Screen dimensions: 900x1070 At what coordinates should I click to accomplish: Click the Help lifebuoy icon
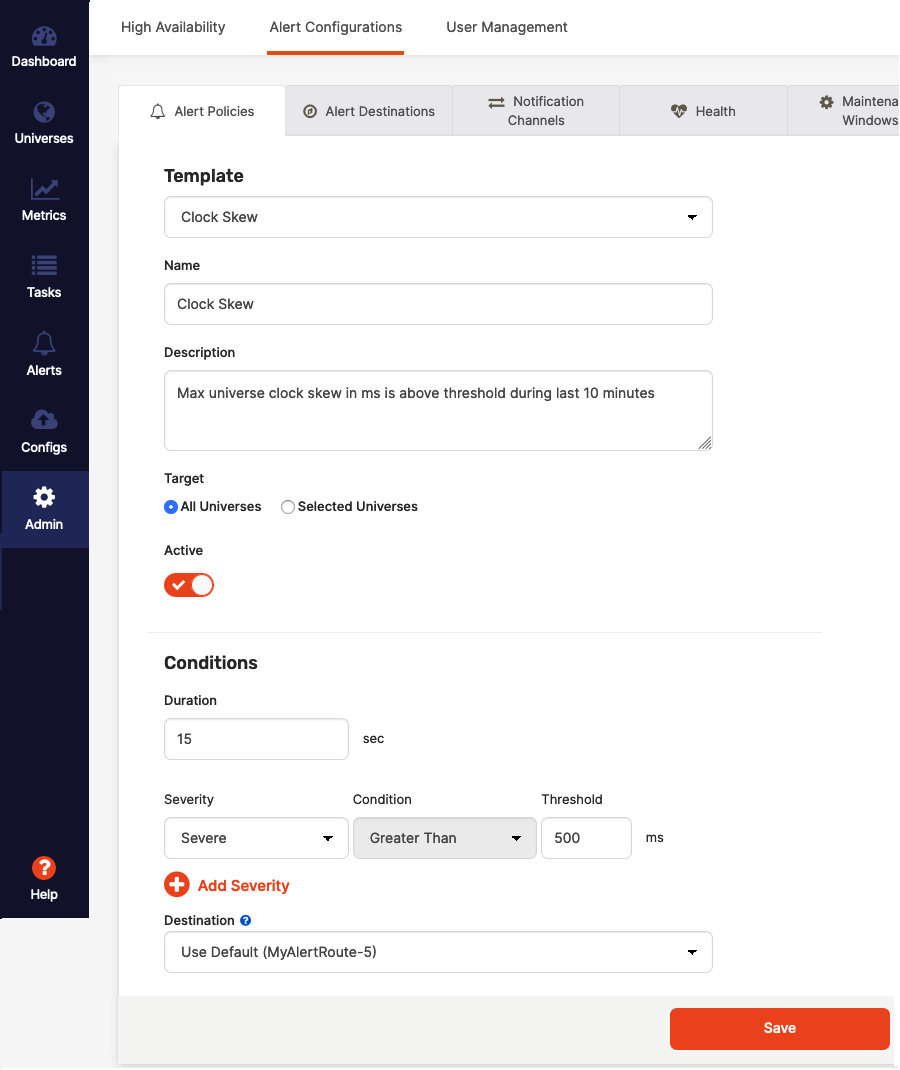point(44,868)
